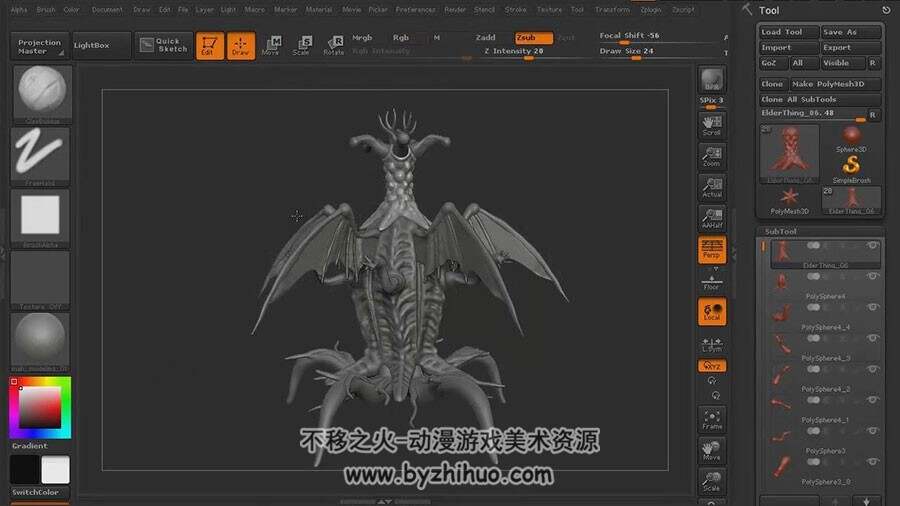900x506 pixels.
Task: Click the BPR render icon
Action: 712,79
